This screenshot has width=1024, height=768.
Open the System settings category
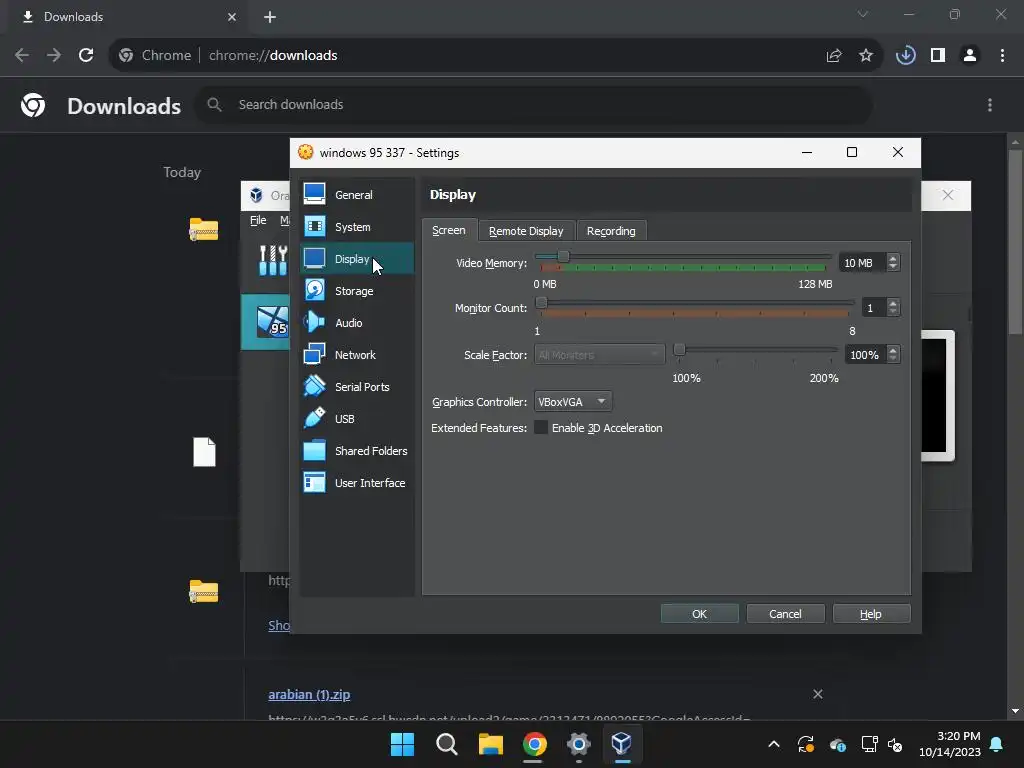pos(357,227)
